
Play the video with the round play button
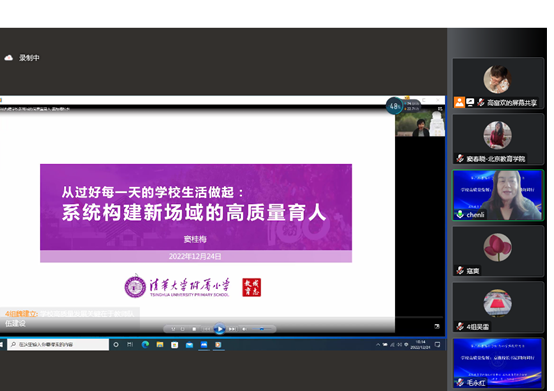point(220,329)
